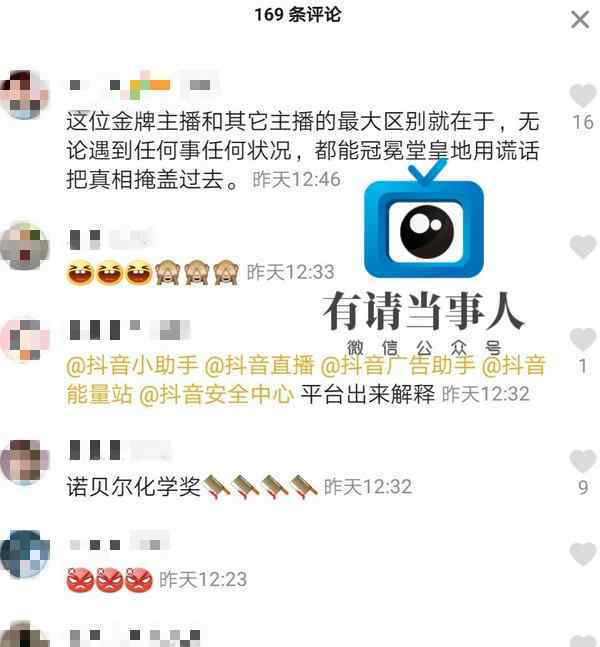Viewport: 600px width, 647px height.
Task: Tap the 平台出来解释 comment text
Action: click(367, 394)
